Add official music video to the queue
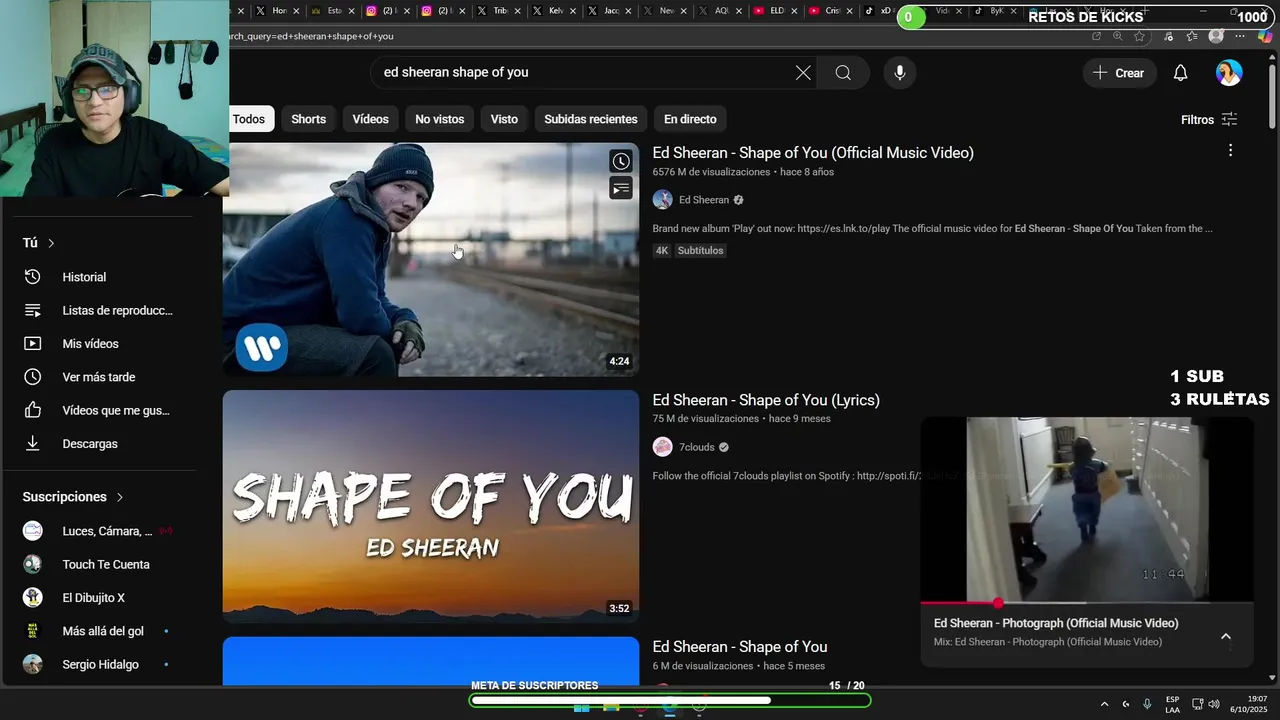 621,187
